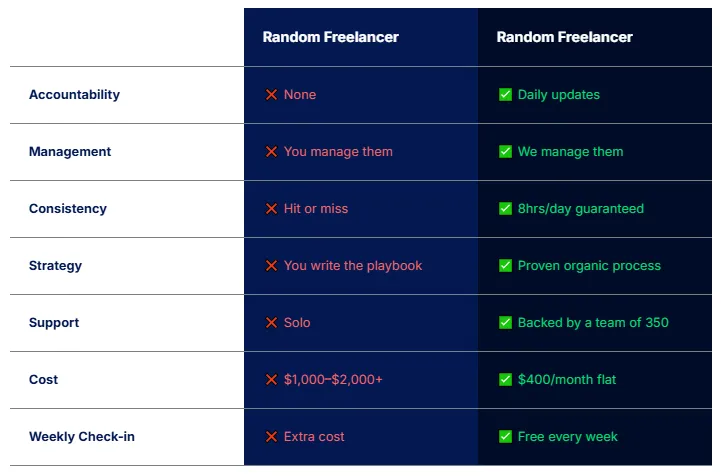Click green check beside Backed by a team of 350

tap(505, 323)
